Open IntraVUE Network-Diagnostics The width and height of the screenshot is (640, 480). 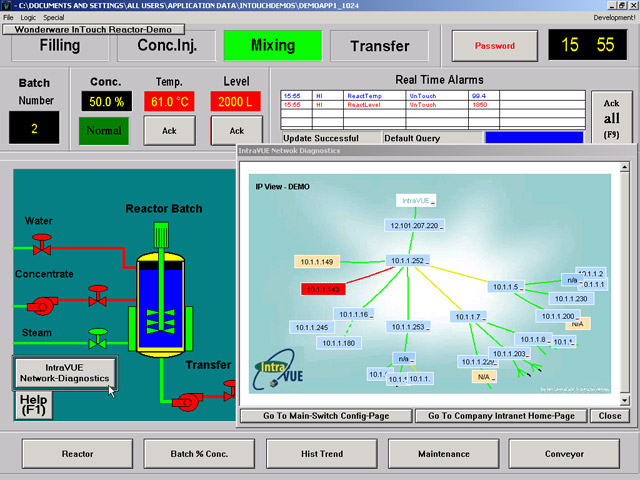click(65, 373)
